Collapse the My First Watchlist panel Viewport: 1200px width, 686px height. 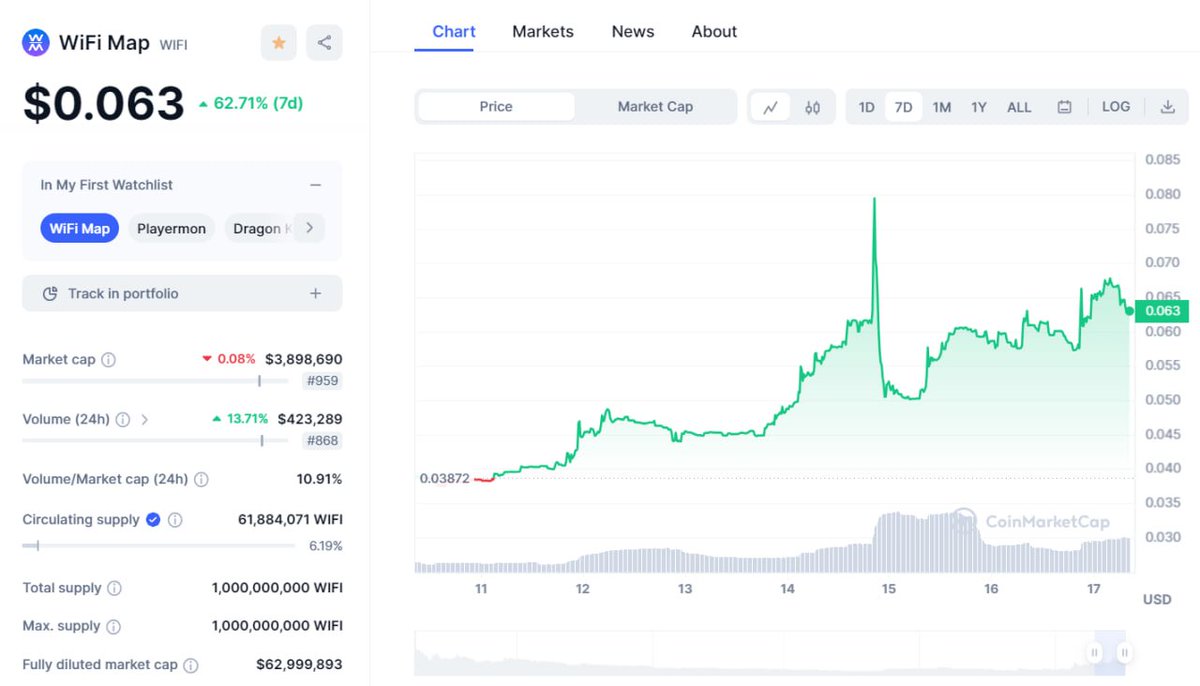click(315, 184)
